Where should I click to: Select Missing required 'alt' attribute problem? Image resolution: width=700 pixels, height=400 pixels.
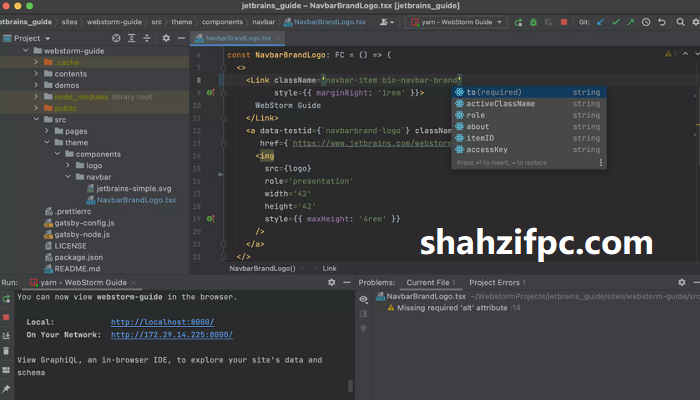452,308
